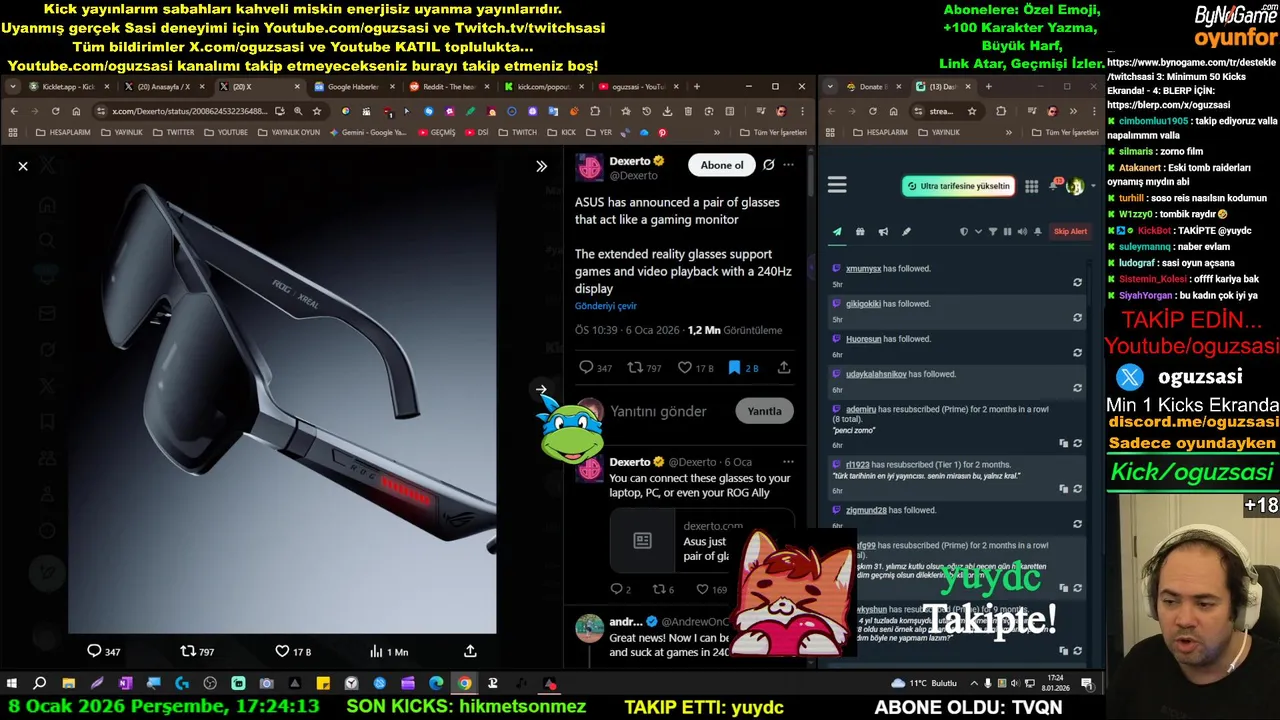1280x720 pixels.
Task: Click the Yanıtla reply button
Action: pyautogui.click(x=765, y=411)
